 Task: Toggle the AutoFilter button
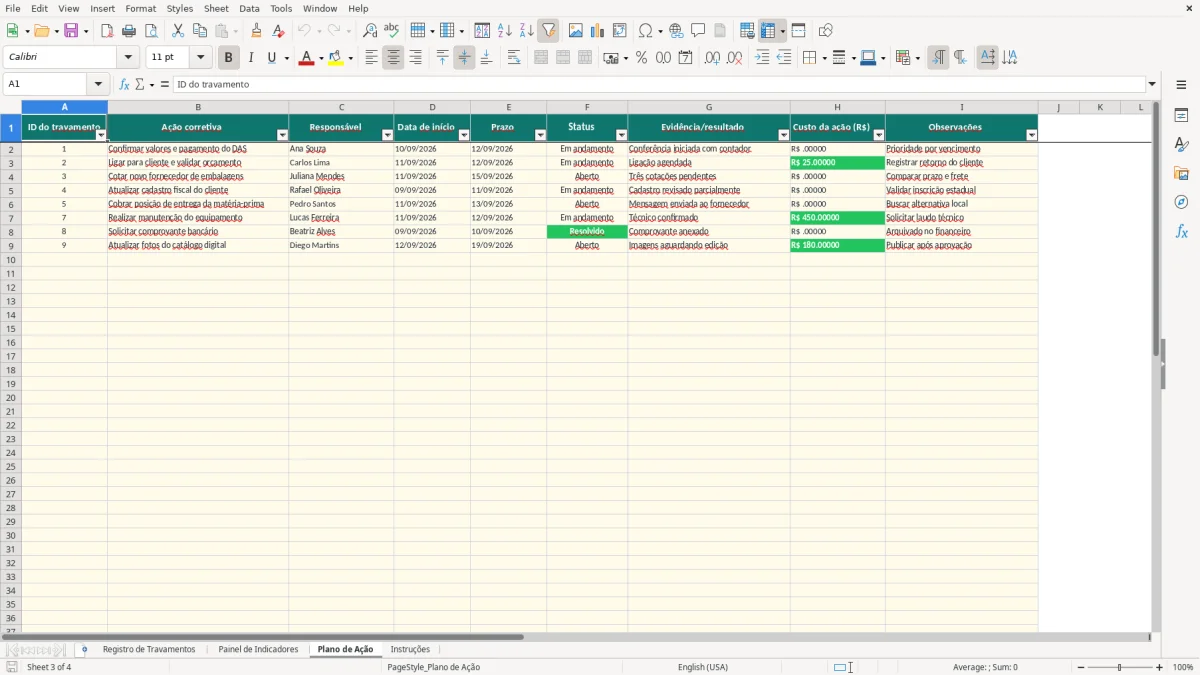549,31
